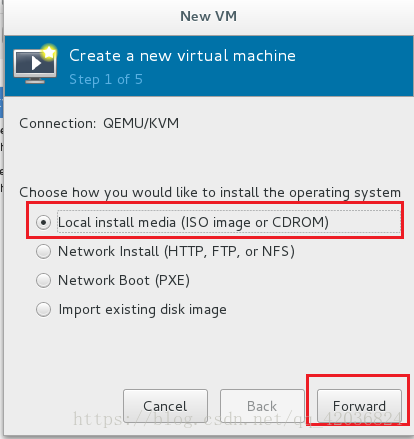Viewport: 414px width, 439px height.
Task: Click the "Step 1 of 5" text
Action: [x=106, y=79]
